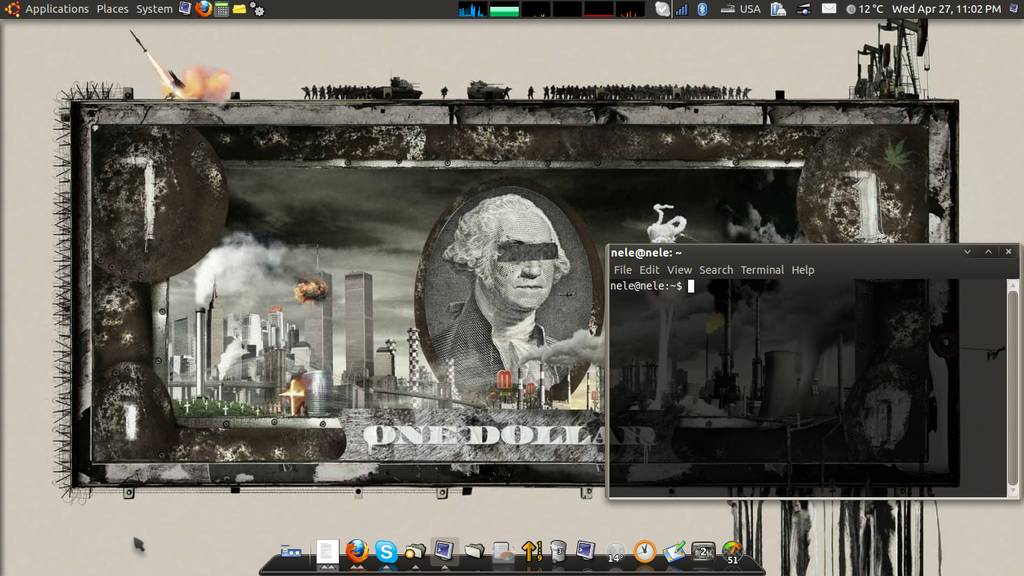This screenshot has width=1024, height=576.
Task: Open the terminal View menu
Action: [679, 270]
